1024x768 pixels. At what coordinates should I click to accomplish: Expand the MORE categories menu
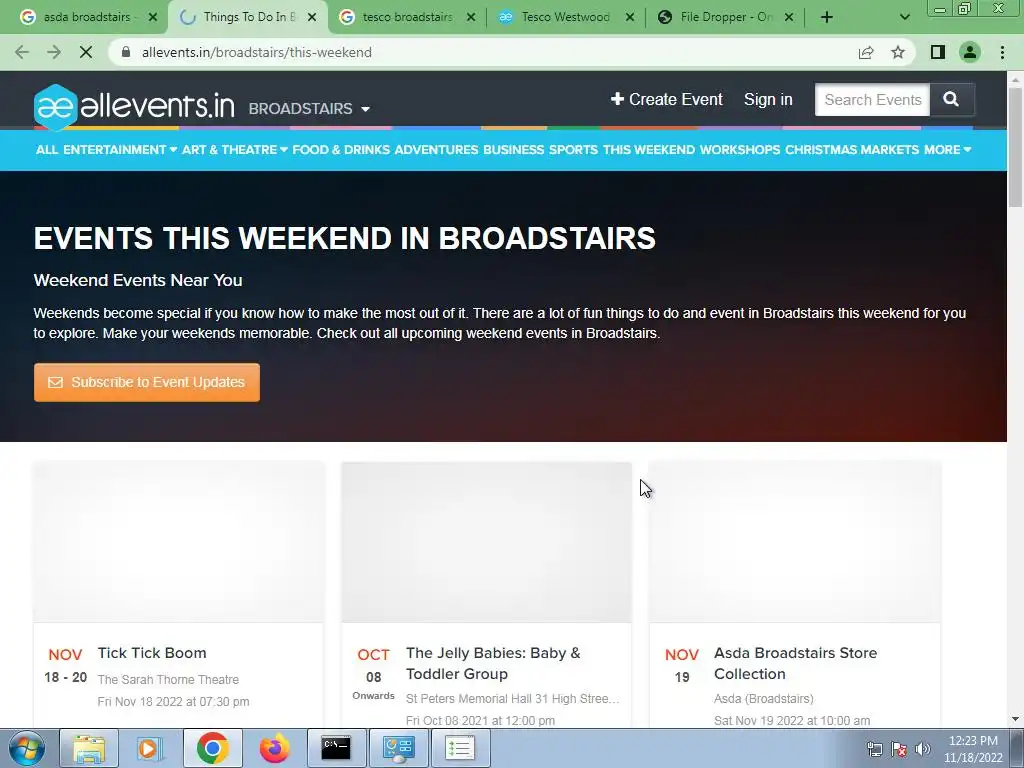pyautogui.click(x=947, y=150)
